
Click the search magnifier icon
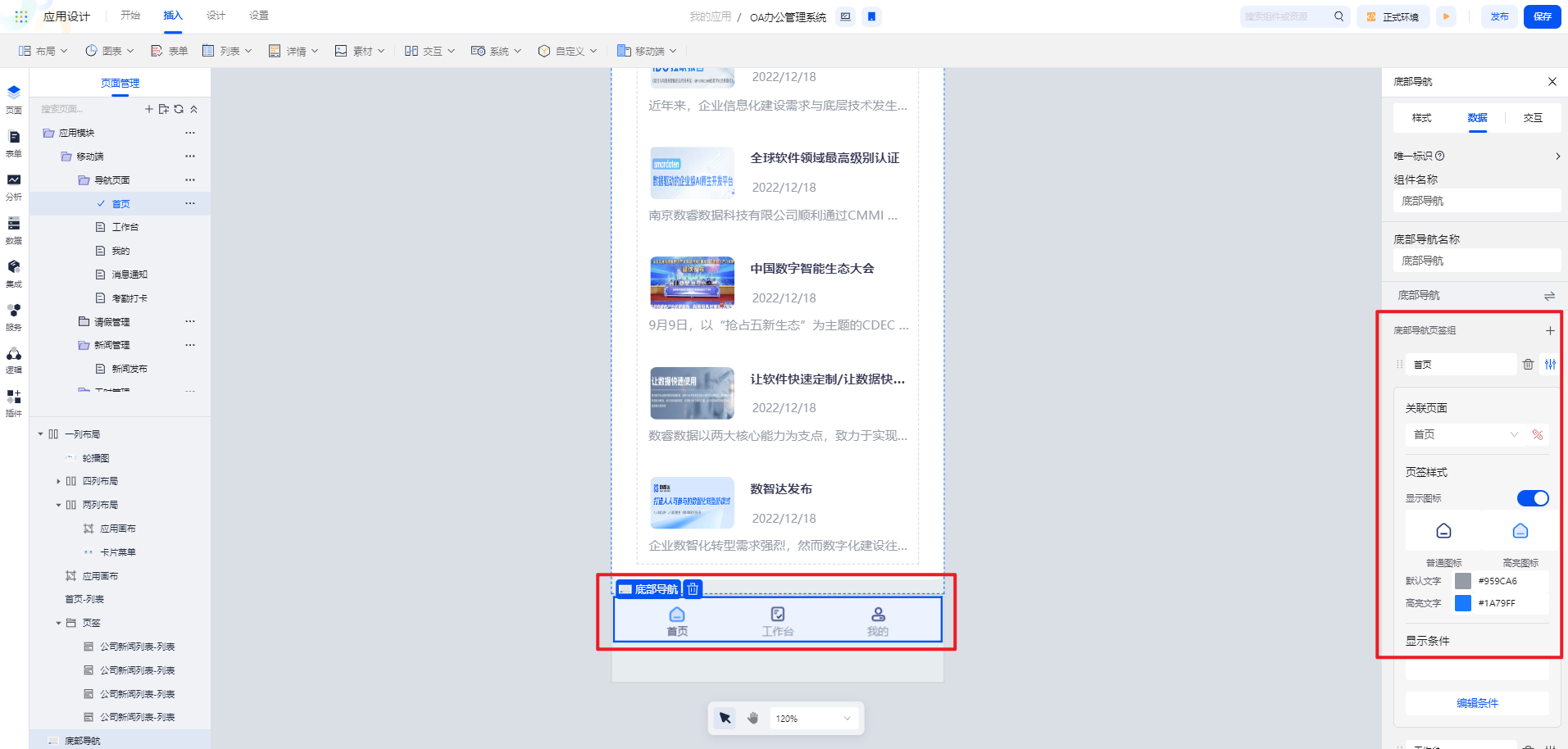[x=1338, y=16]
